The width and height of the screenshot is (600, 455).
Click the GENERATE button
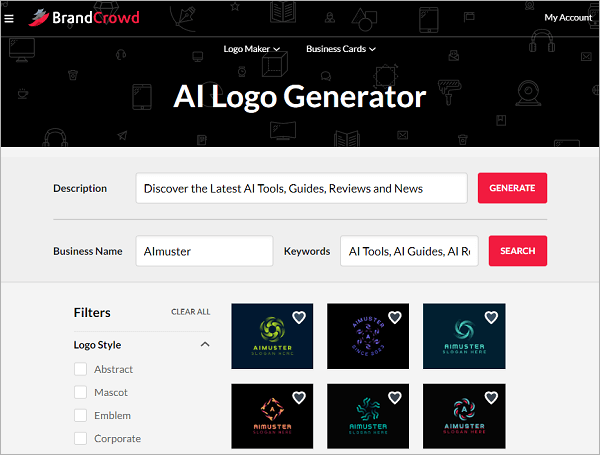512,188
